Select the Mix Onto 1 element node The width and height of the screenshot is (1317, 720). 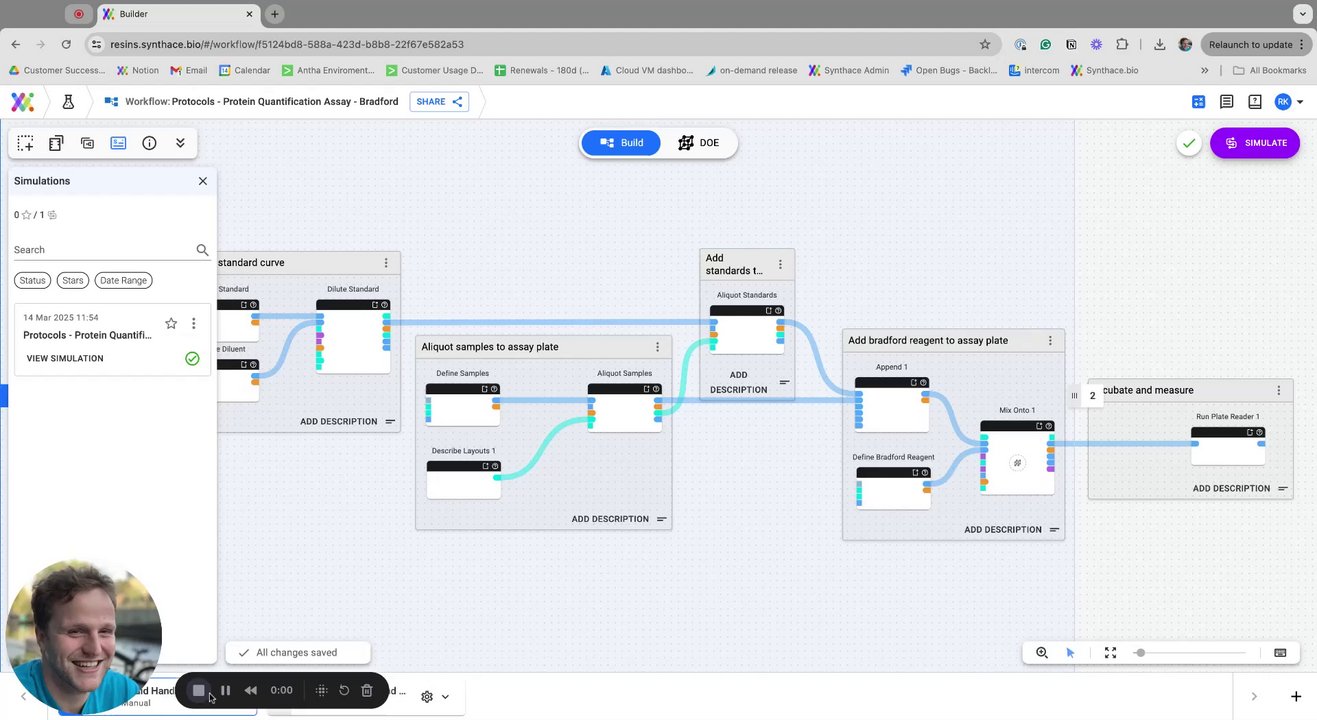pos(1017,457)
